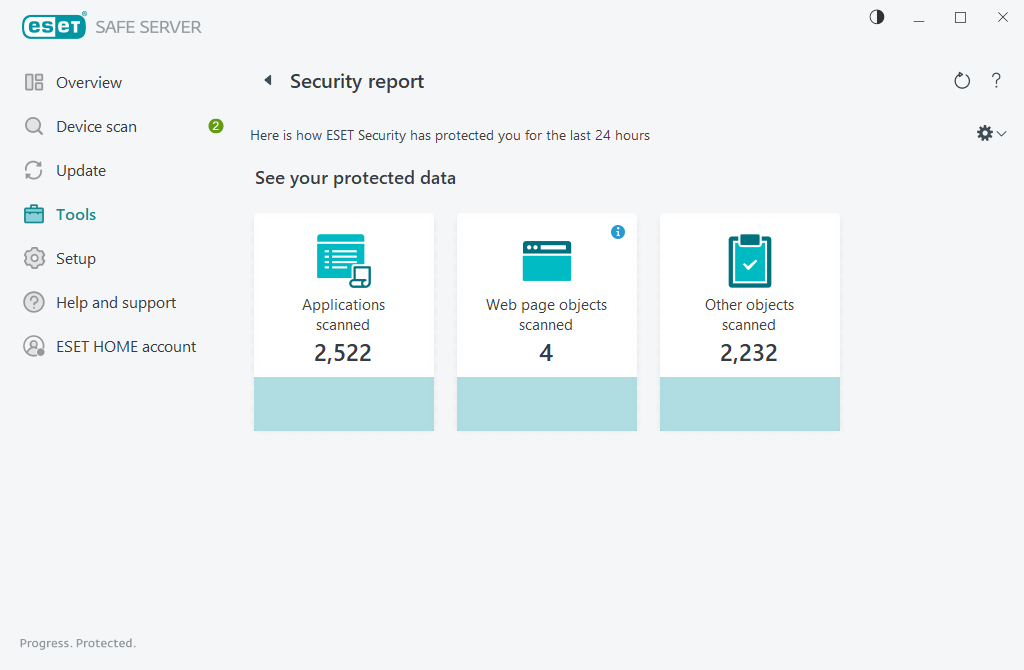Click the last 24 hours description text
Image resolution: width=1024 pixels, height=670 pixels.
pos(450,135)
